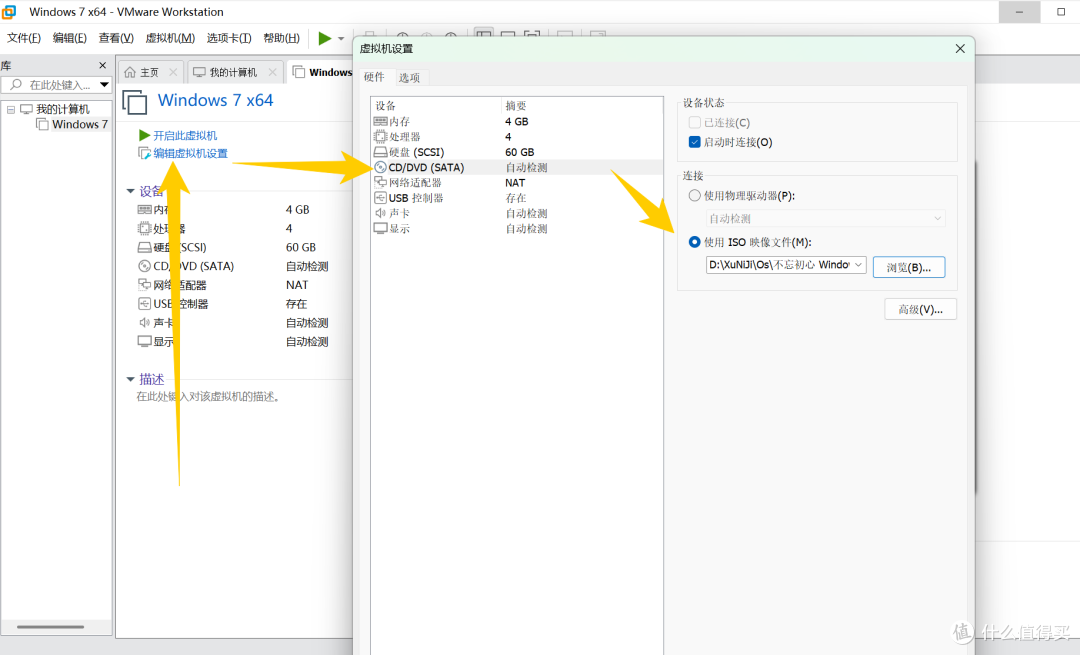Screen dimensions: 1080x655
Task: Collapse the 设备 section in VM summary
Action: tap(130, 191)
